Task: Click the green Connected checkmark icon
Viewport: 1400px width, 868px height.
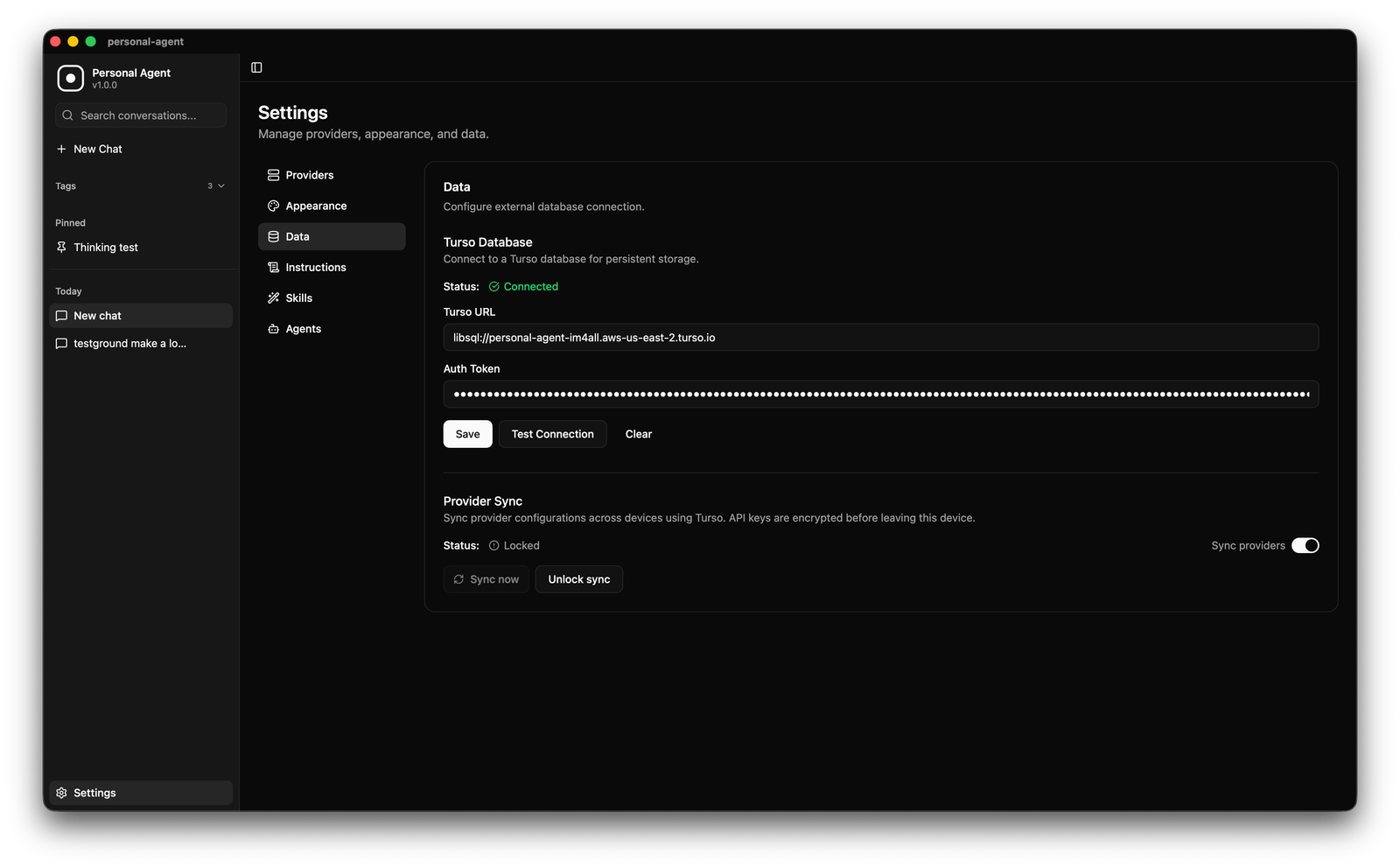Action: (493, 286)
